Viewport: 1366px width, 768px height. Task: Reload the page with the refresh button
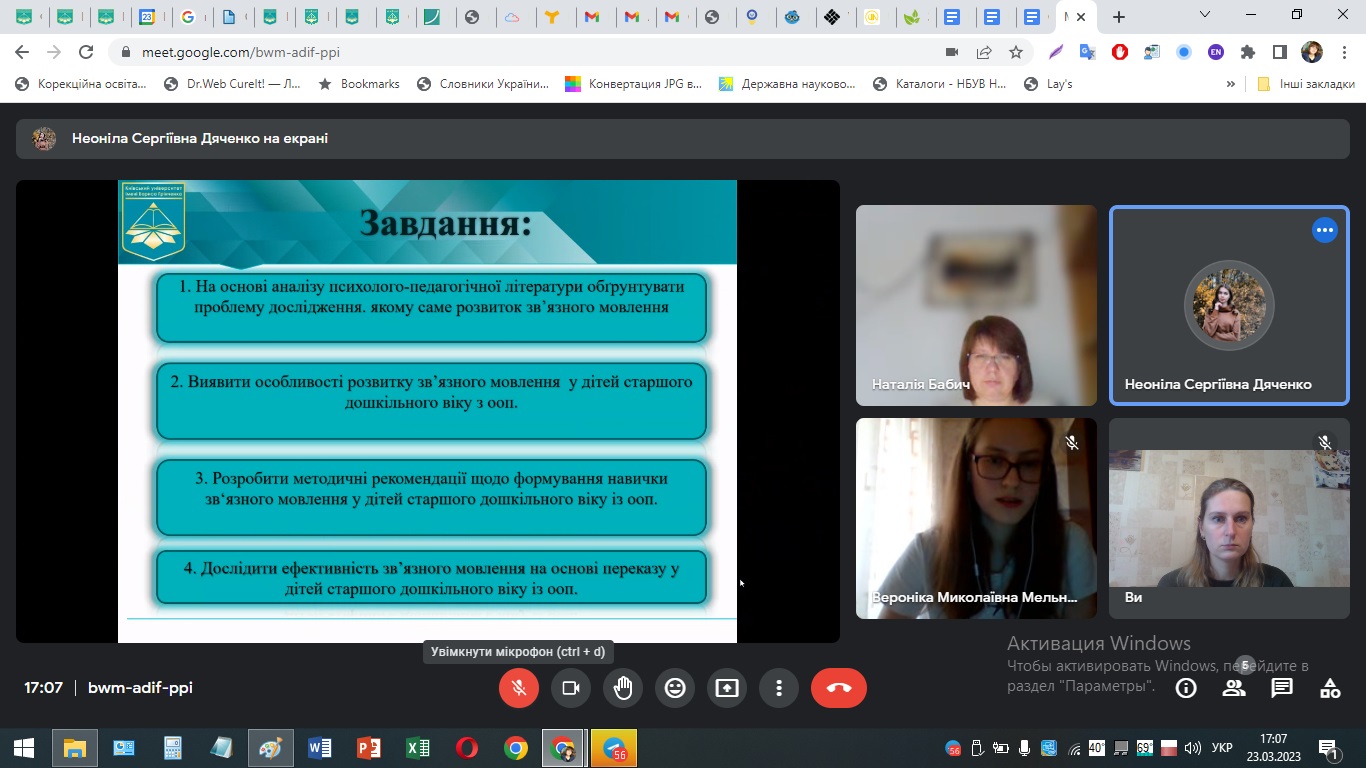[86, 52]
